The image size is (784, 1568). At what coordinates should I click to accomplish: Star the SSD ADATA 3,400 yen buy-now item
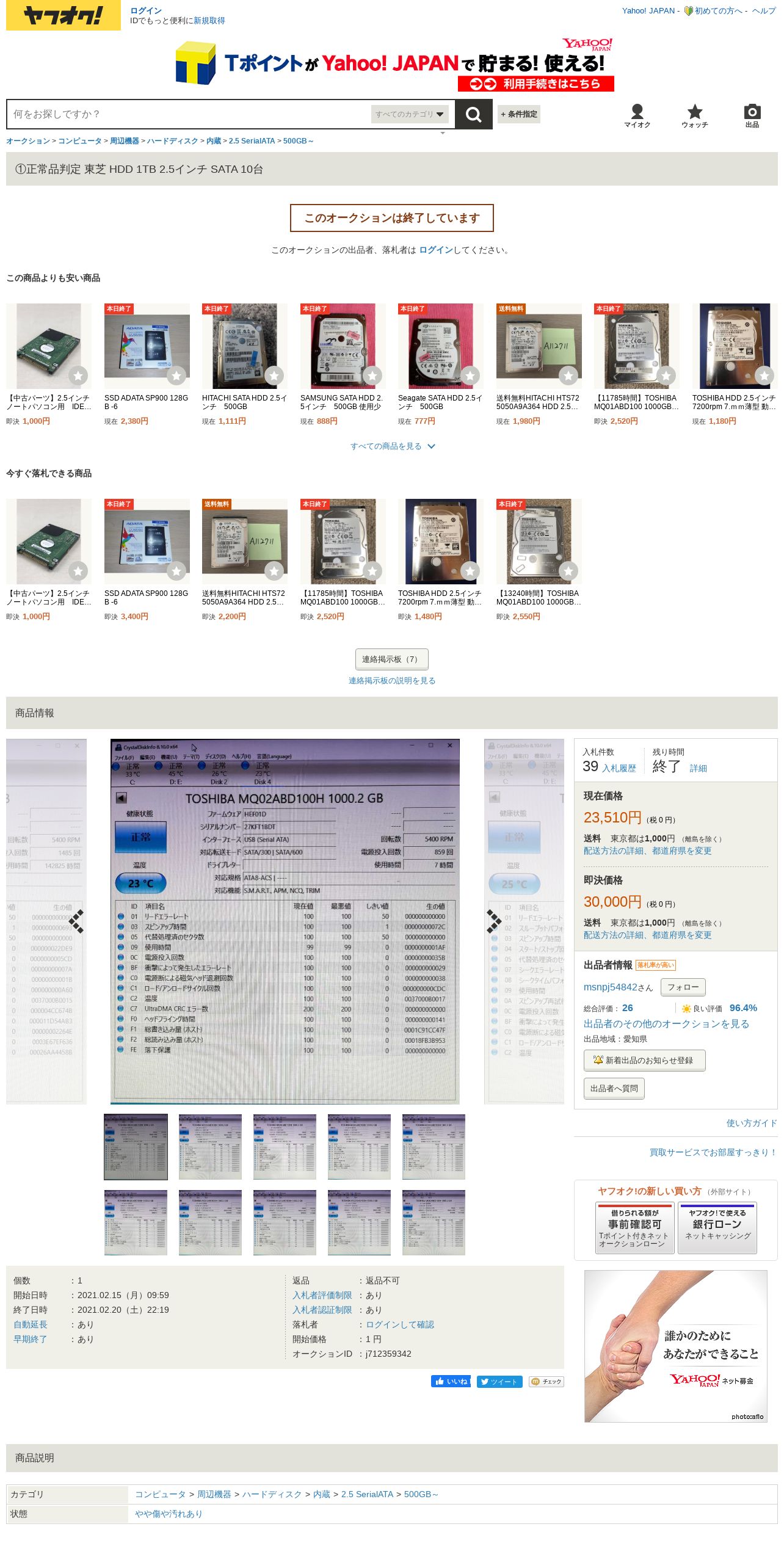click(x=176, y=571)
